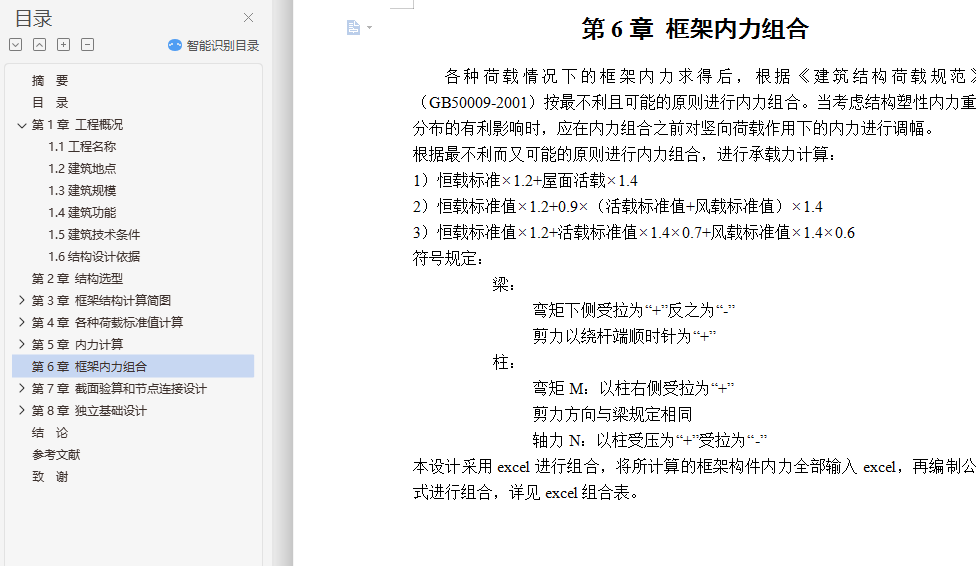This screenshot has width=976, height=566.
Task: Click the plus (promote level) icon
Action: pos(63,45)
